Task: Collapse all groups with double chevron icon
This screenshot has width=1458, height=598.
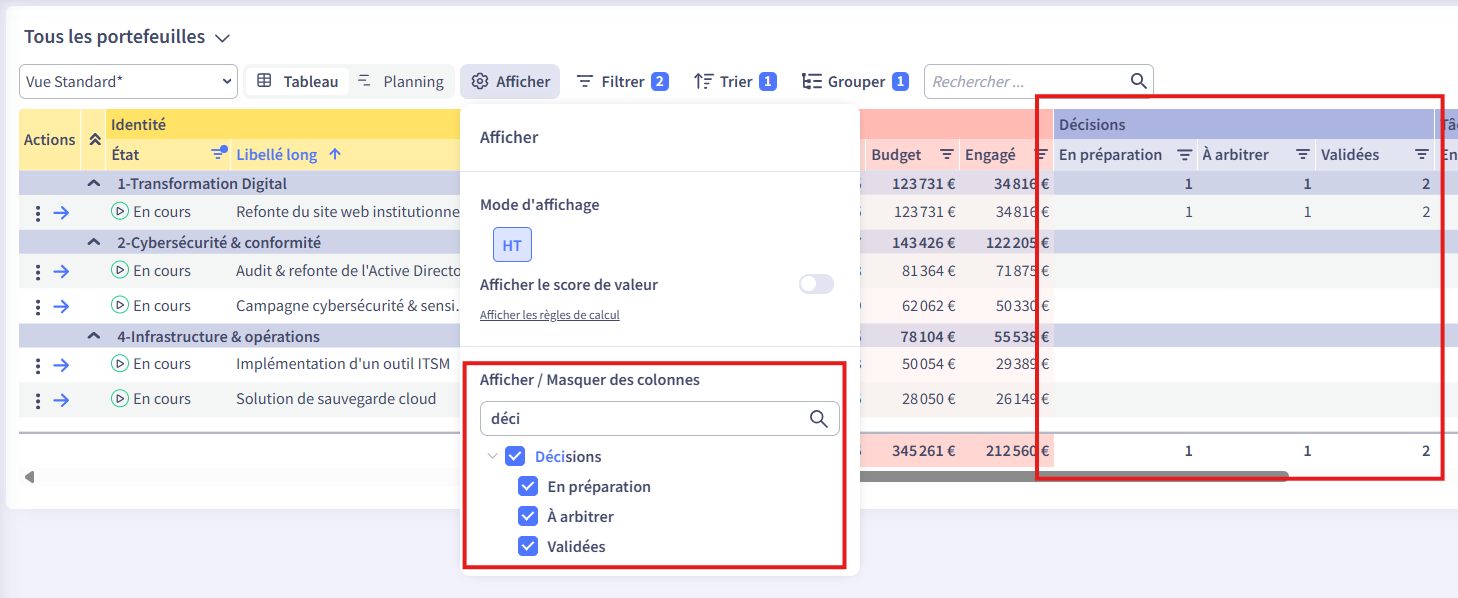Action: pyautogui.click(x=95, y=140)
